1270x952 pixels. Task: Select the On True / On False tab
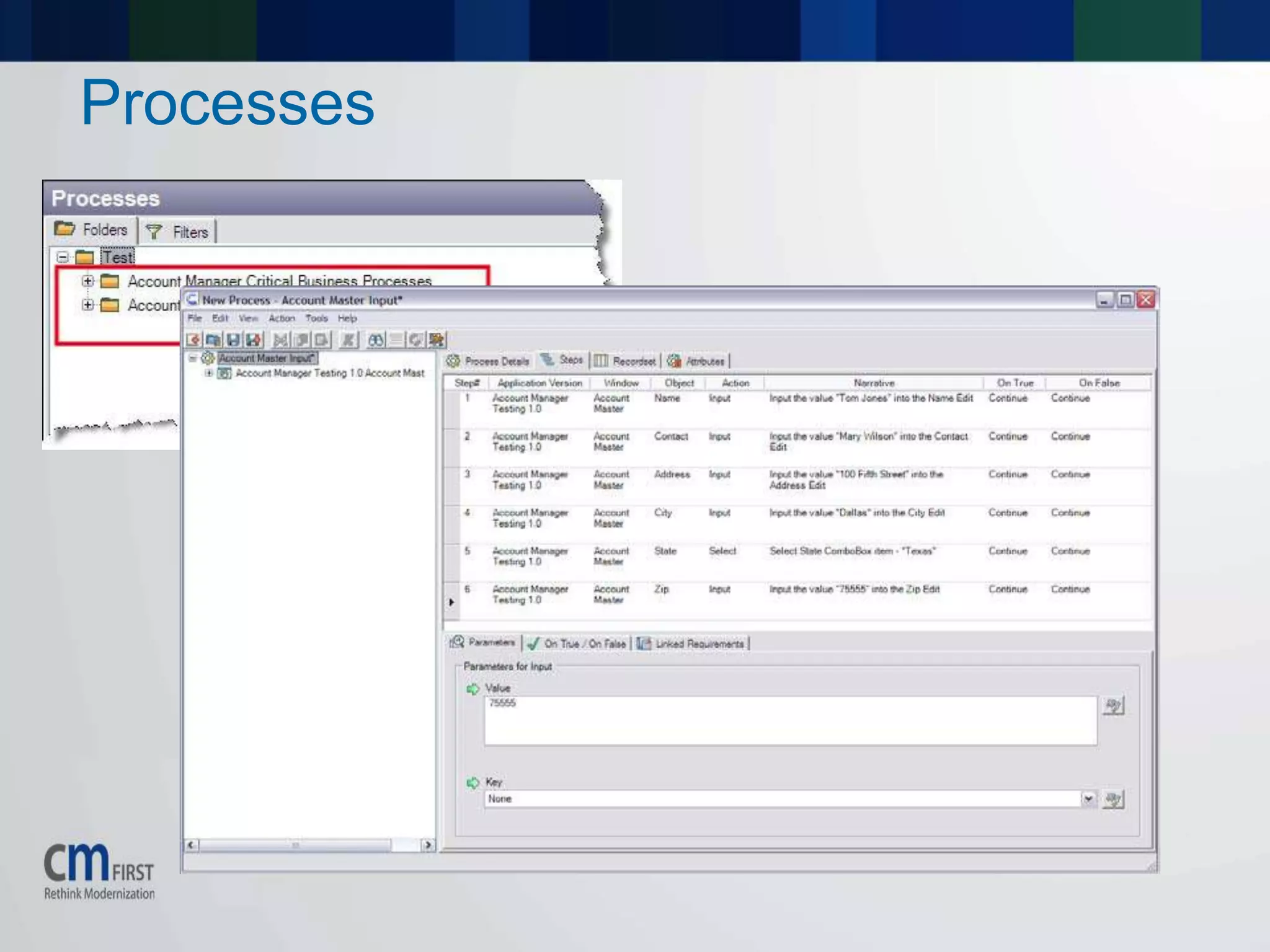point(577,644)
